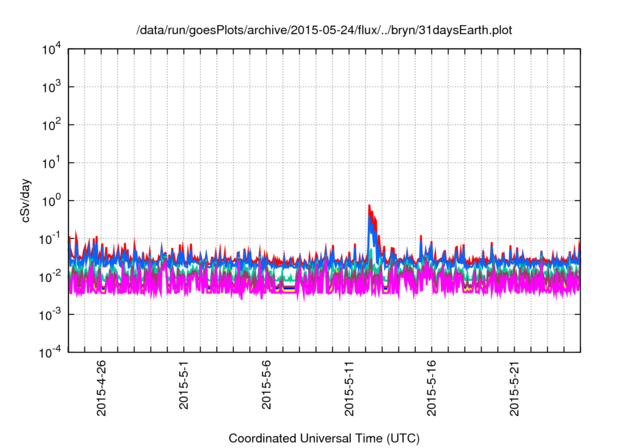This screenshot has height=448, width=640.
Task: Click the 10^-1 y-axis tick label
Action: [x=50, y=238]
